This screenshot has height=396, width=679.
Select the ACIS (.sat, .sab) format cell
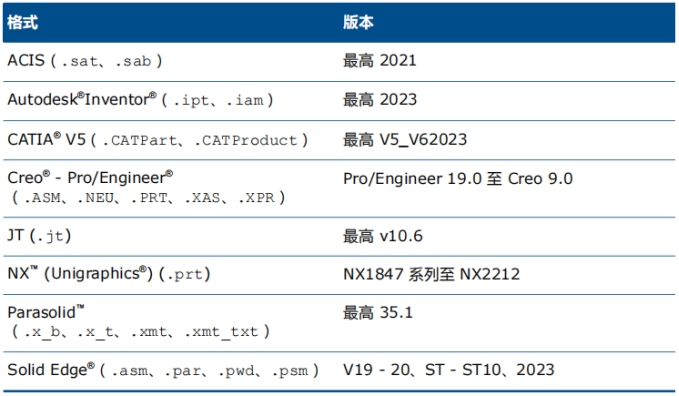pyautogui.click(x=85, y=61)
